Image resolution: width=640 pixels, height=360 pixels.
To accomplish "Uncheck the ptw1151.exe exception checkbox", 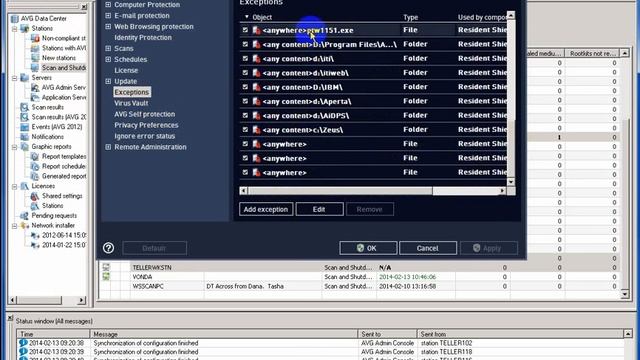I will click(x=245, y=30).
